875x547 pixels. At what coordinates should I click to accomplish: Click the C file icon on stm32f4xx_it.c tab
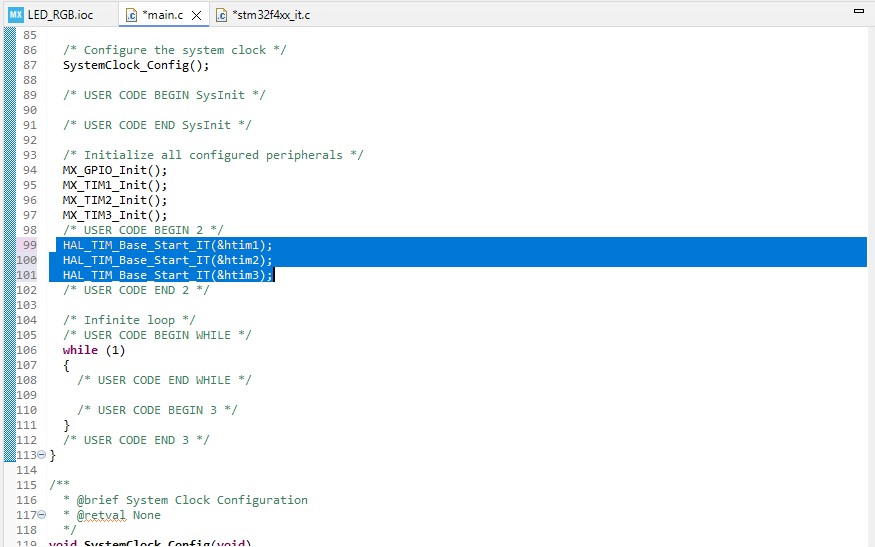(222, 15)
